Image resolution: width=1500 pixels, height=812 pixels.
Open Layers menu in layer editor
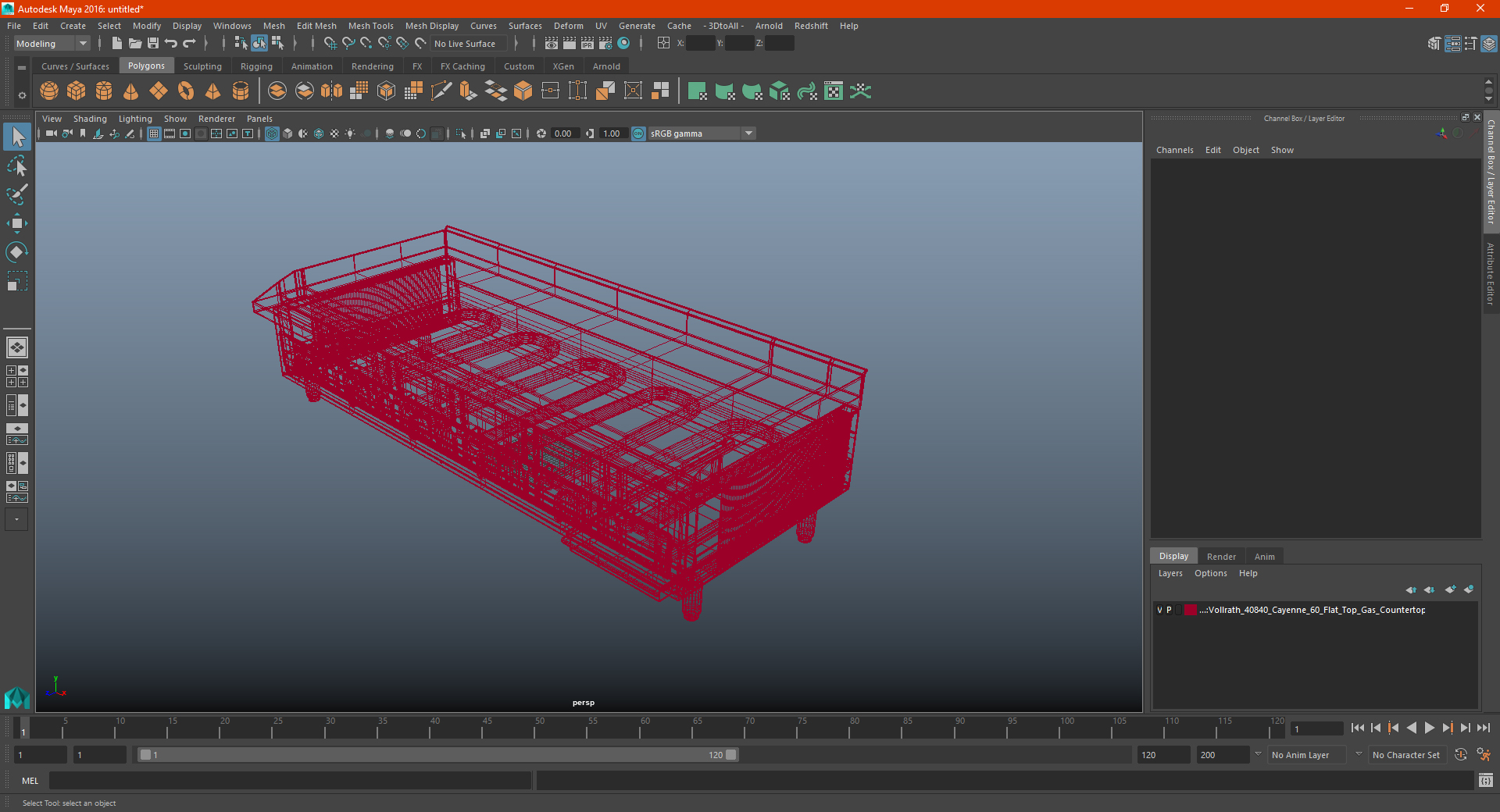[x=1170, y=573]
